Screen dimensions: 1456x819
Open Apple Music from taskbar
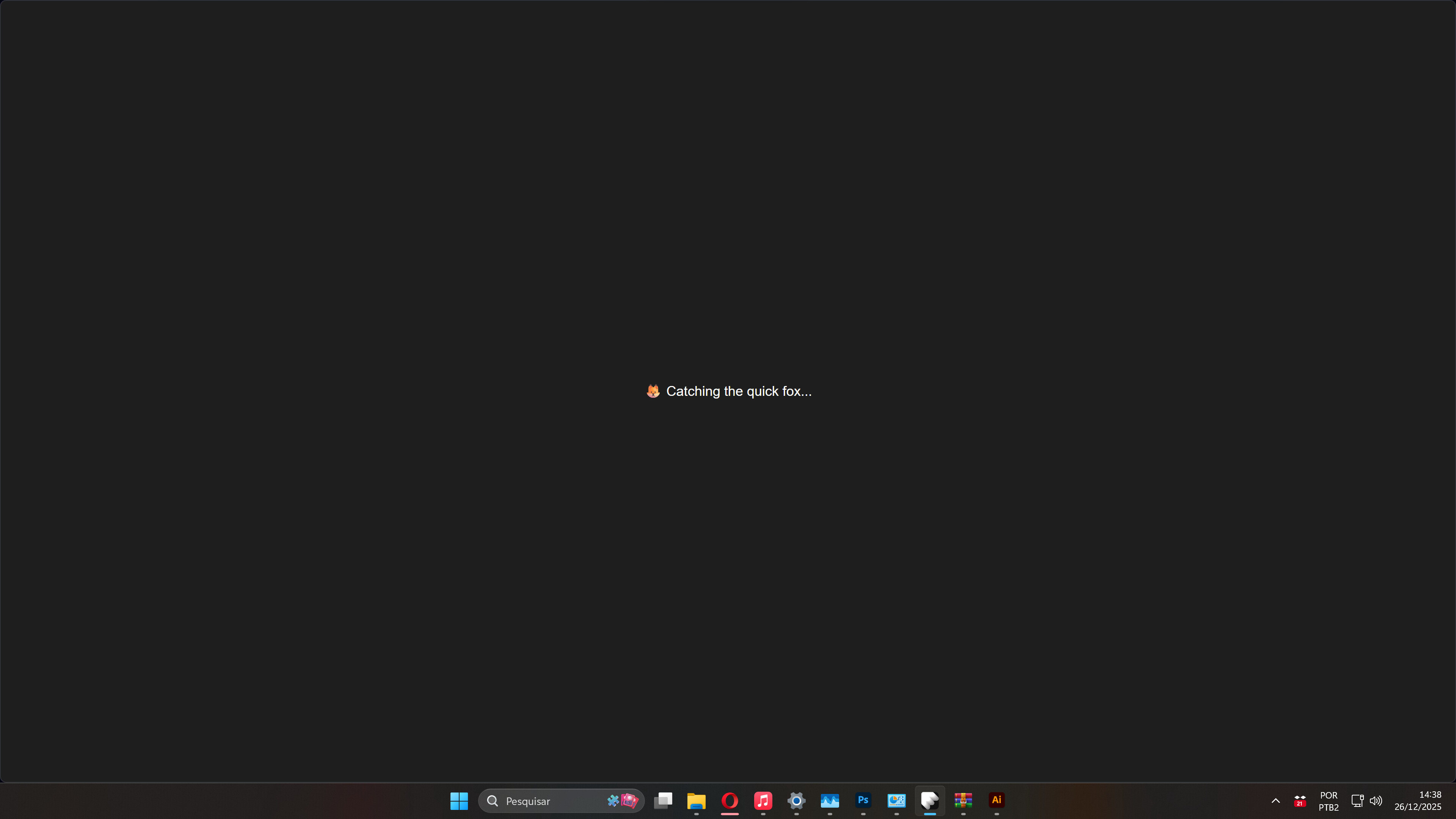point(763,800)
